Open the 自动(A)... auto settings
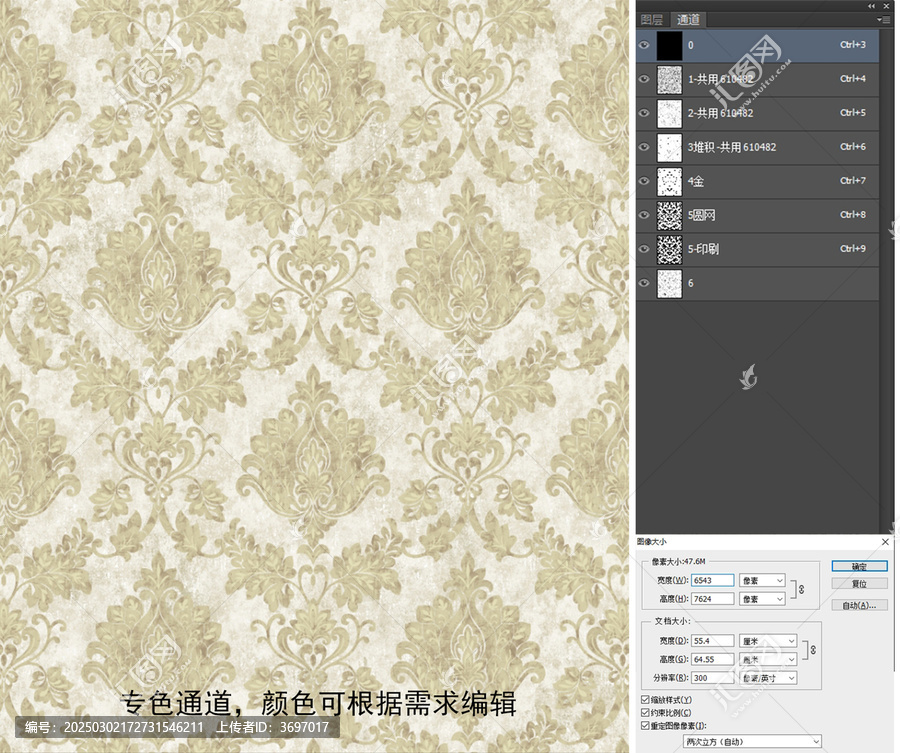This screenshot has height=753, width=900. 859,605
